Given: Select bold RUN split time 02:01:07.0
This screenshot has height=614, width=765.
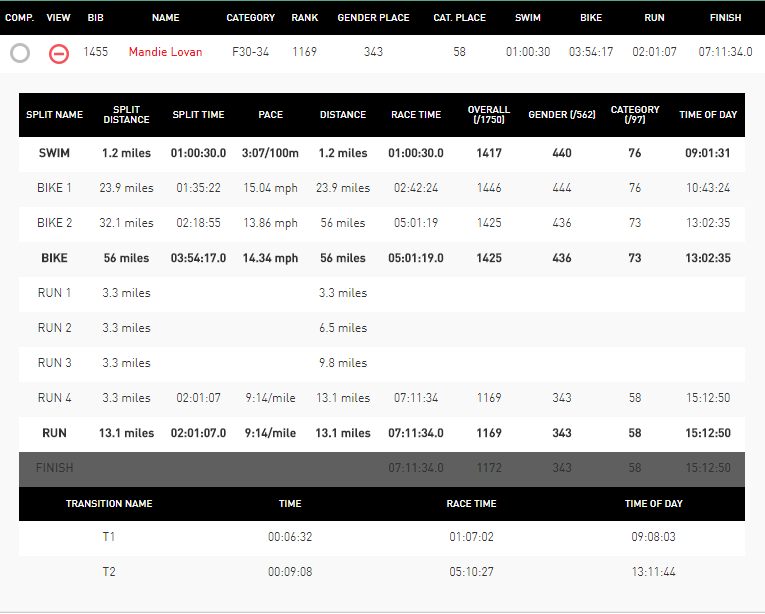Looking at the screenshot, I should click(198, 433).
